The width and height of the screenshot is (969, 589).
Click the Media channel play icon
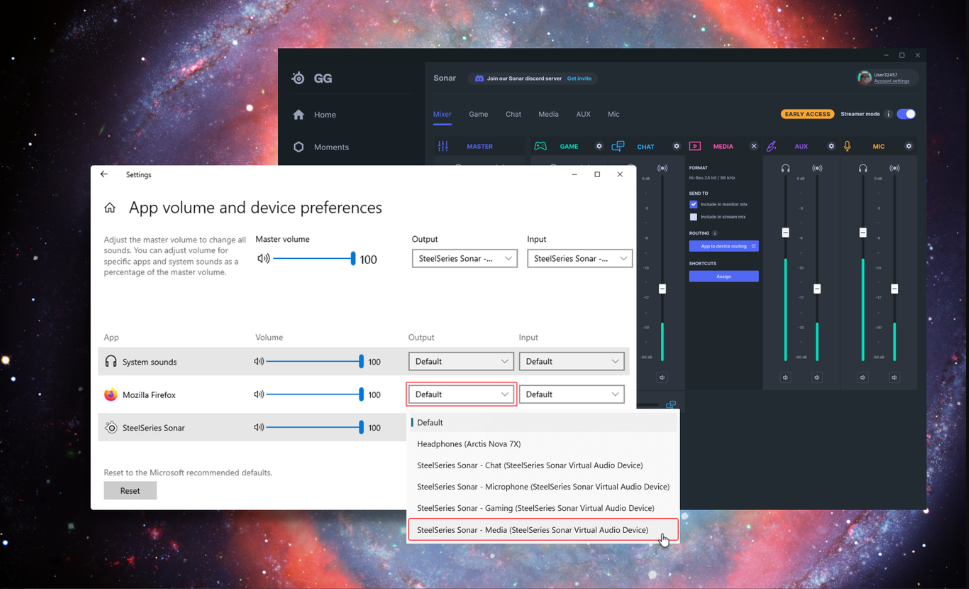(x=695, y=146)
